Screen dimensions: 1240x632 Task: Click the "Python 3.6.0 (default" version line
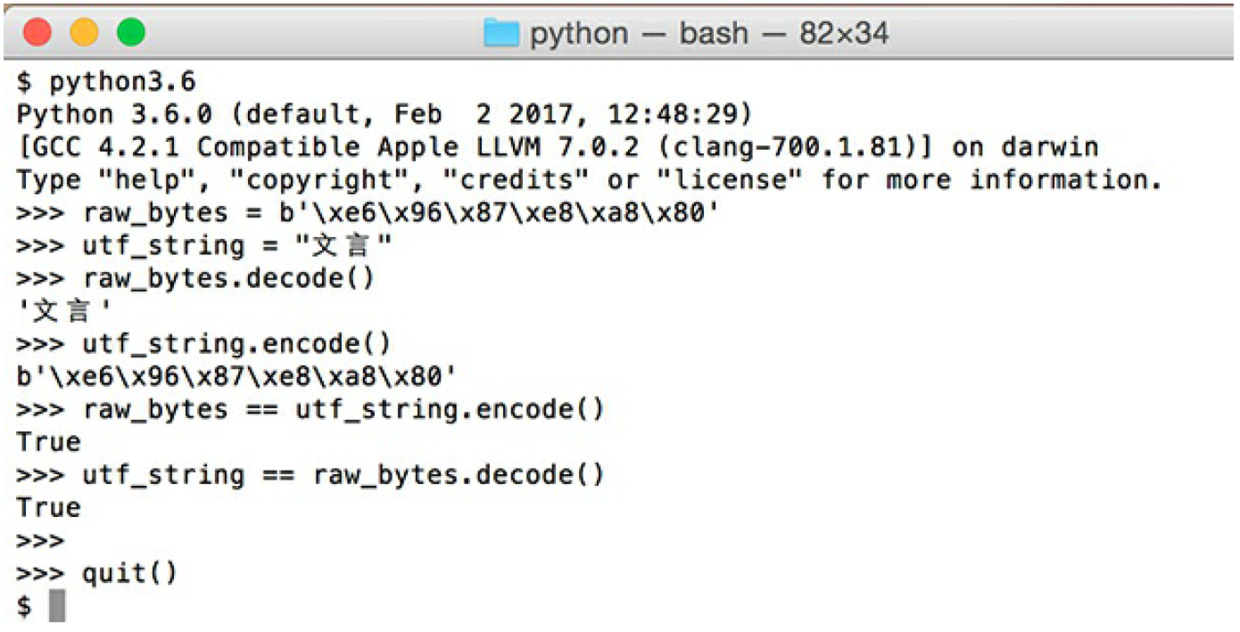coord(384,115)
